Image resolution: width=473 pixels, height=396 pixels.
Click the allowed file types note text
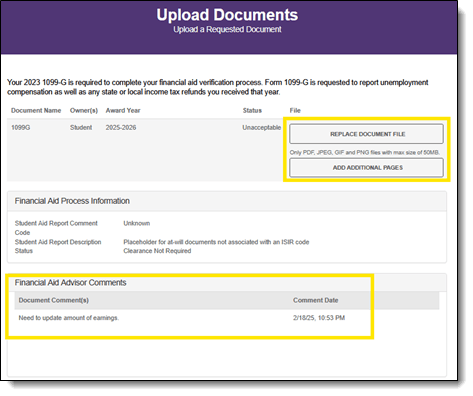[x=365, y=153]
